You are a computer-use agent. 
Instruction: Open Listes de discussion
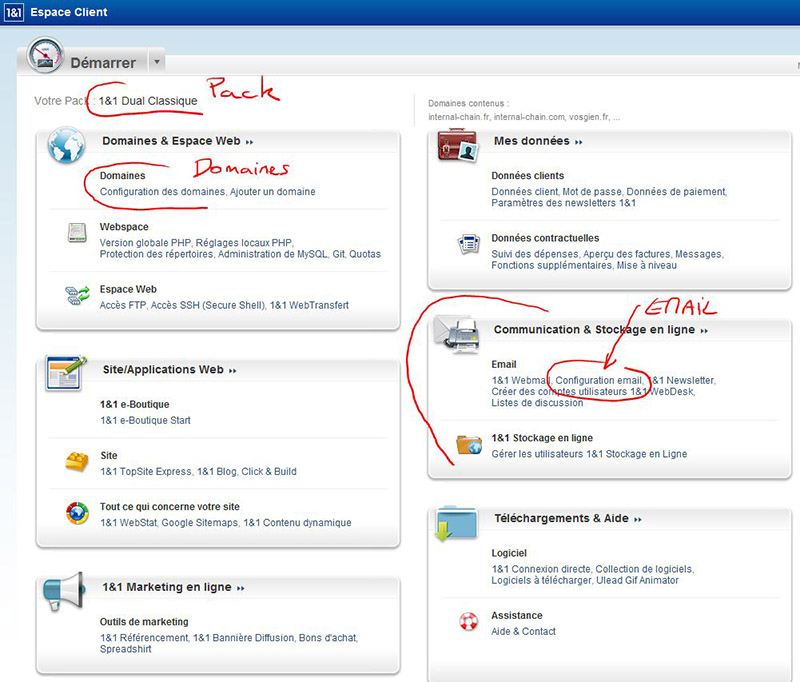click(x=537, y=403)
